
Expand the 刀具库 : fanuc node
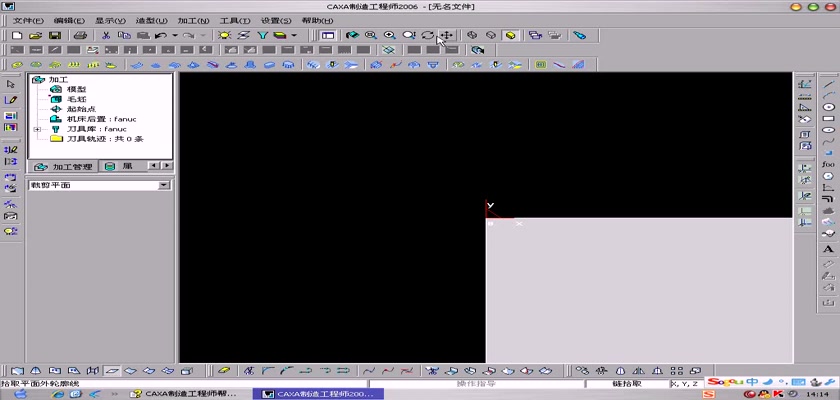pyautogui.click(x=37, y=129)
